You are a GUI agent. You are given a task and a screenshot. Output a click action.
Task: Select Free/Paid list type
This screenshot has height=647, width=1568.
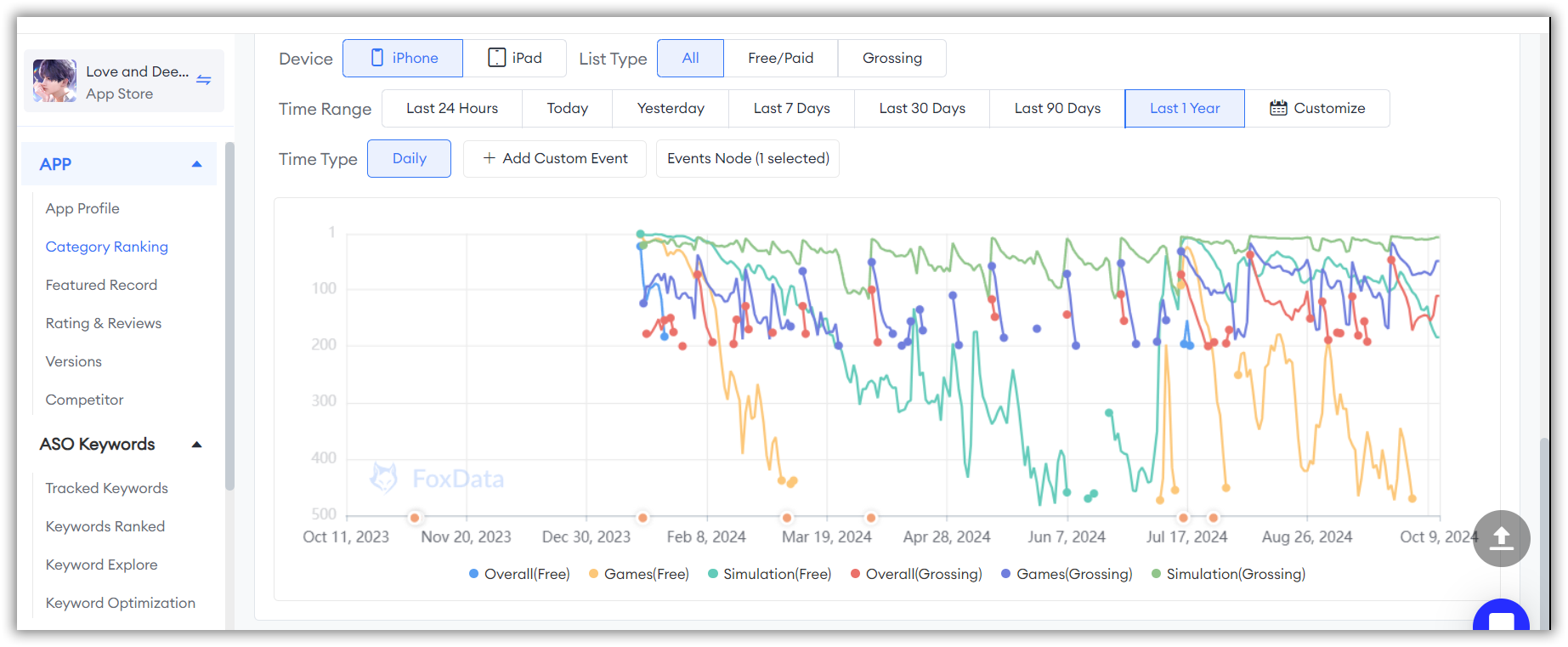tap(781, 58)
